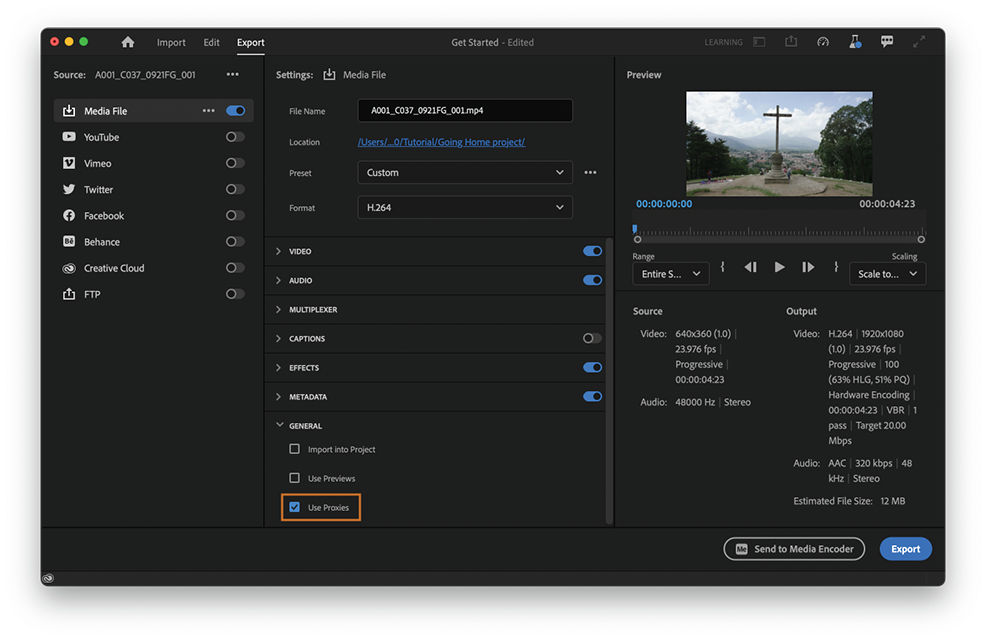Screen dimensions: 986x640
Task: Click the blue Export button
Action: coord(905,548)
